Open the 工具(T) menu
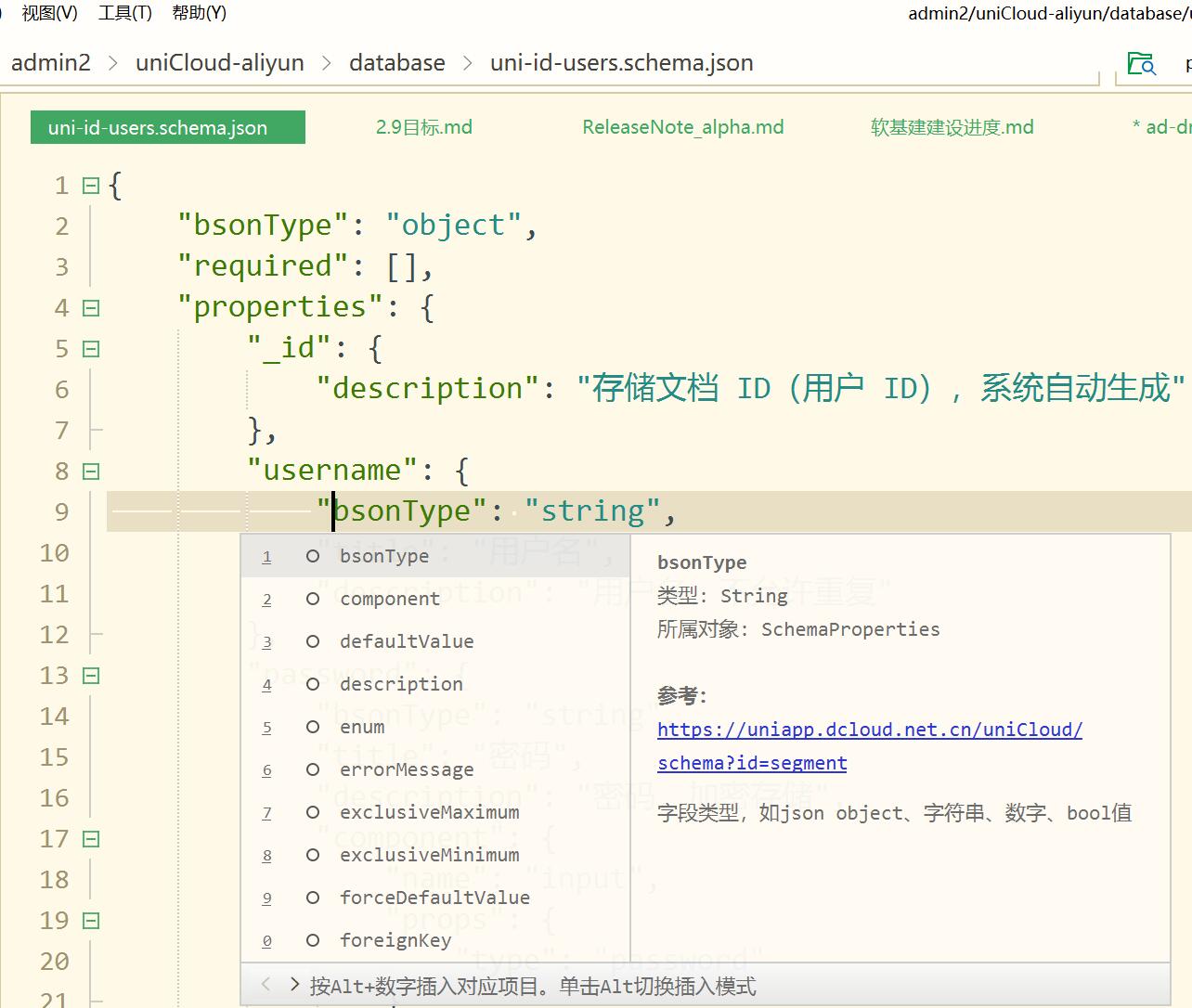Image resolution: width=1192 pixels, height=1008 pixels. coord(124,13)
